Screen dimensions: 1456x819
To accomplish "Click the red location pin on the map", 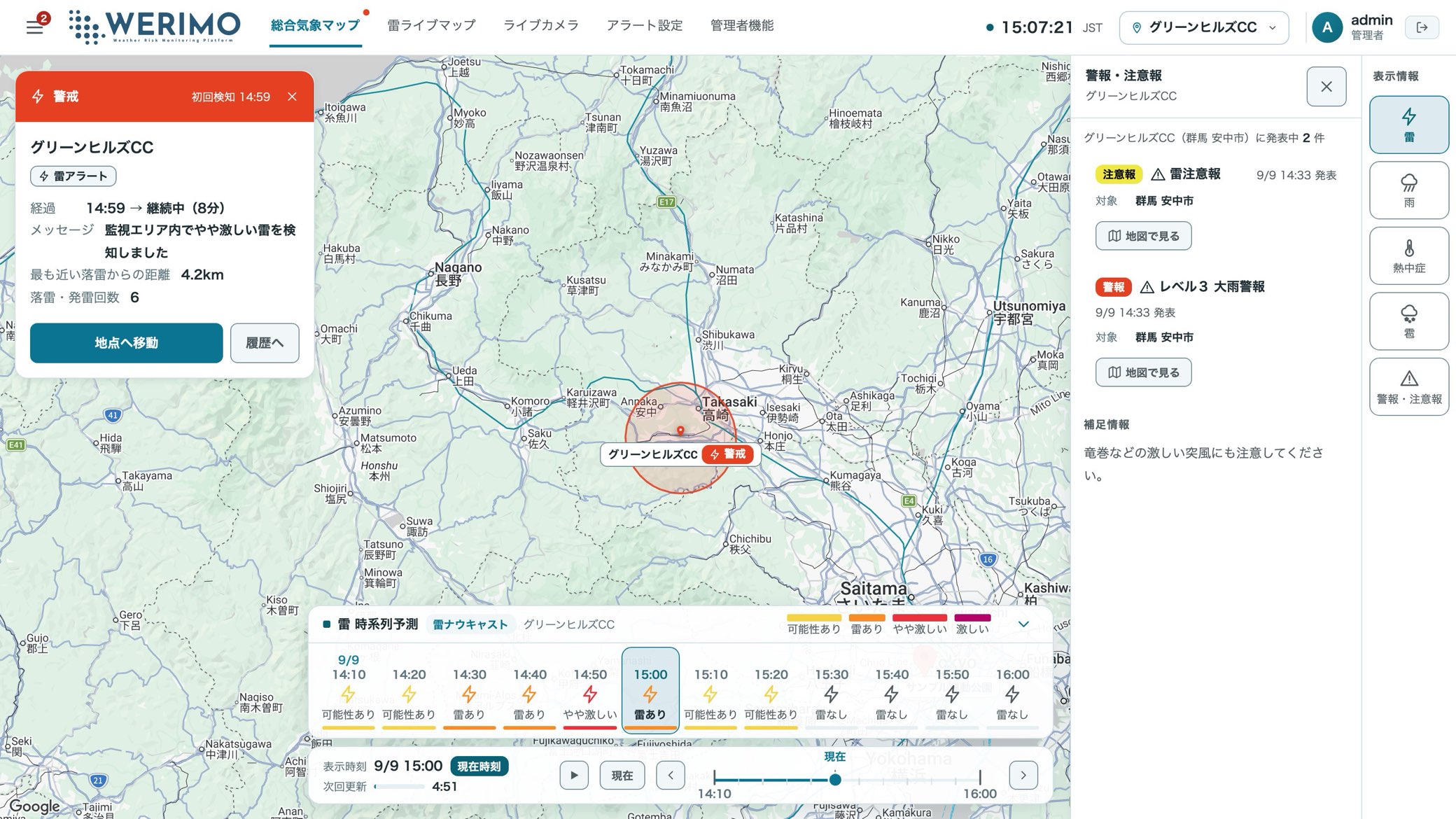I will pos(680,430).
